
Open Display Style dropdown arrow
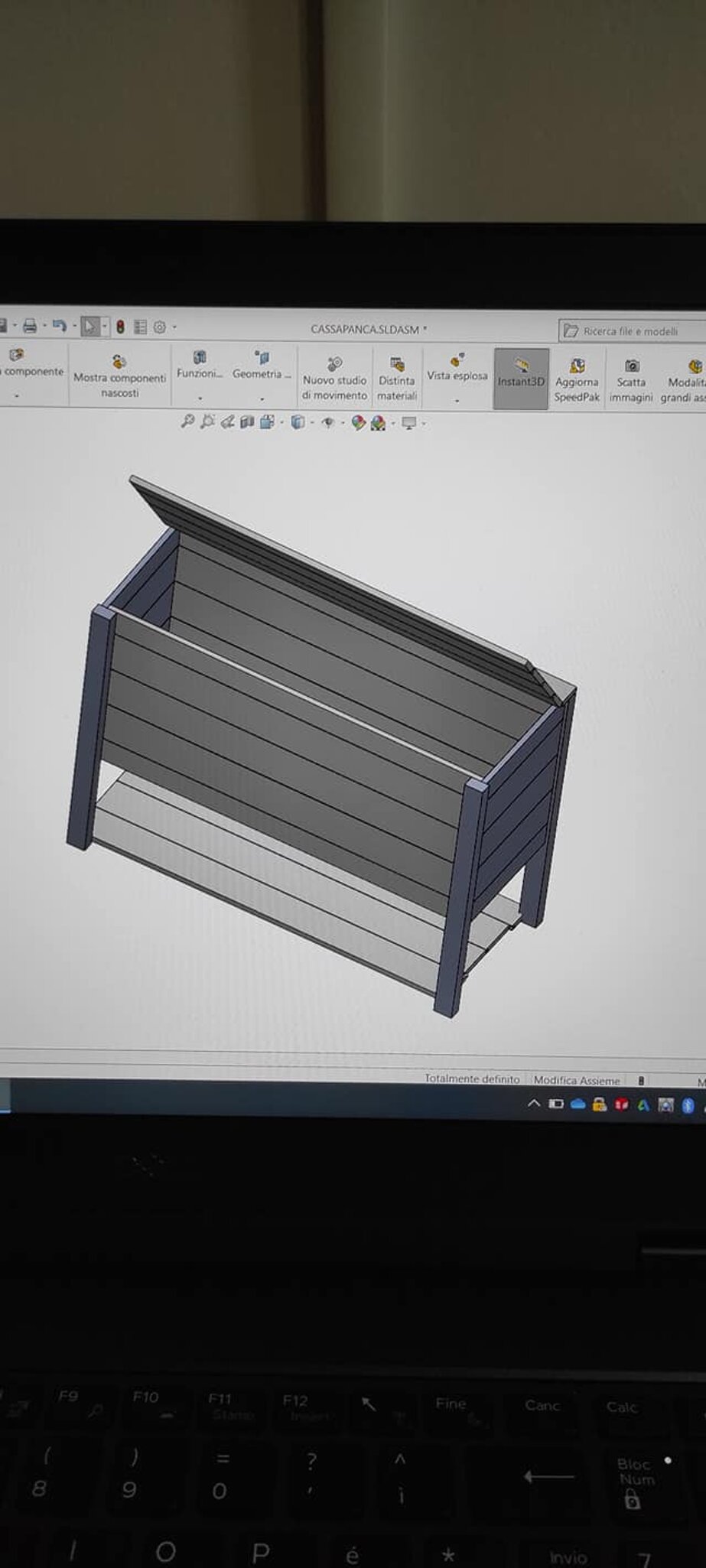click(x=312, y=422)
